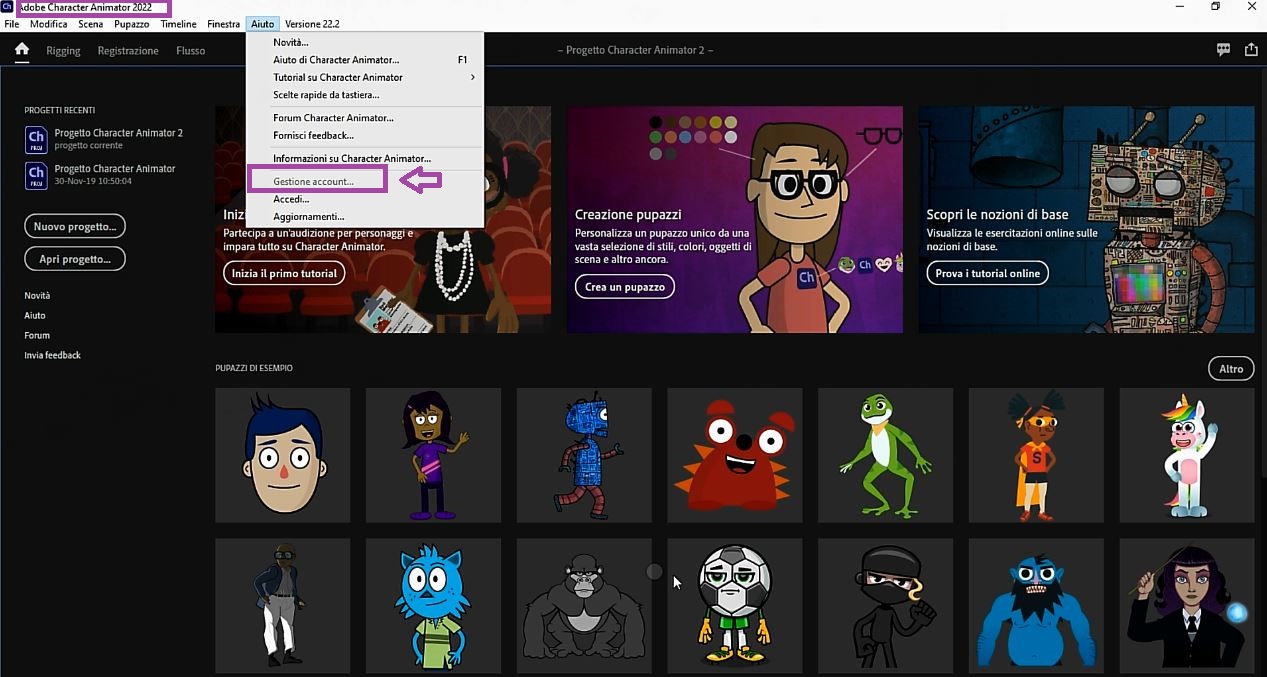
Task: Open the green frog puppet
Action: point(885,455)
